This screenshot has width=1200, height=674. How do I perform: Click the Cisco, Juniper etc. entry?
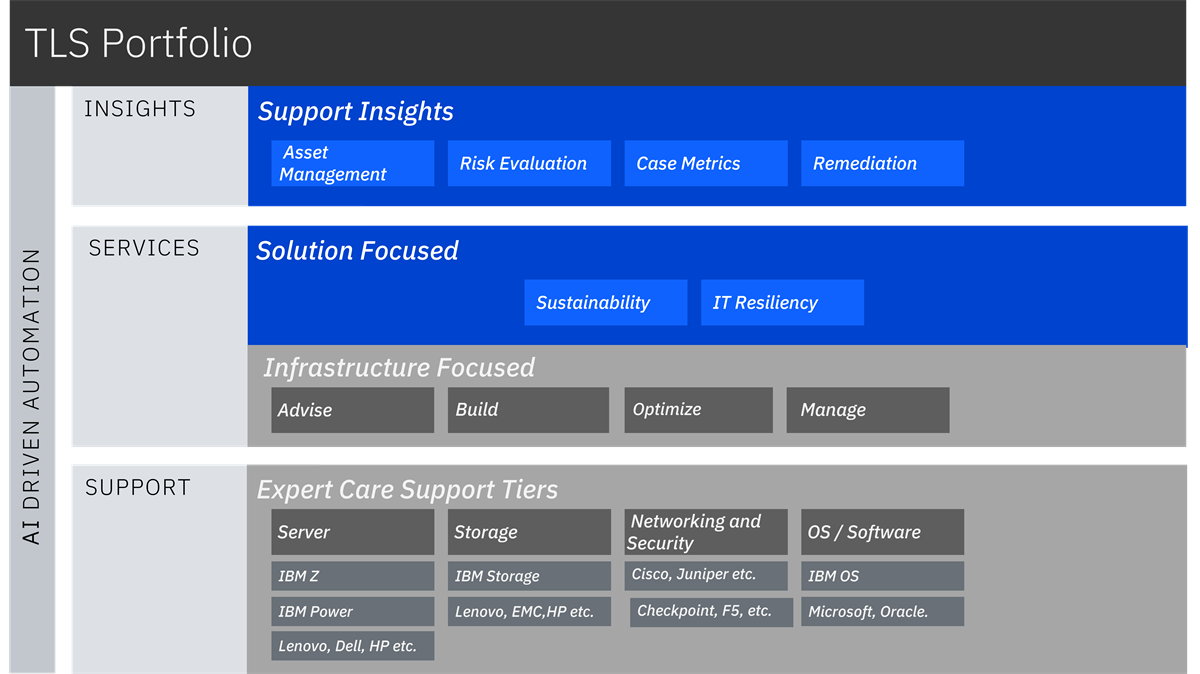click(705, 575)
